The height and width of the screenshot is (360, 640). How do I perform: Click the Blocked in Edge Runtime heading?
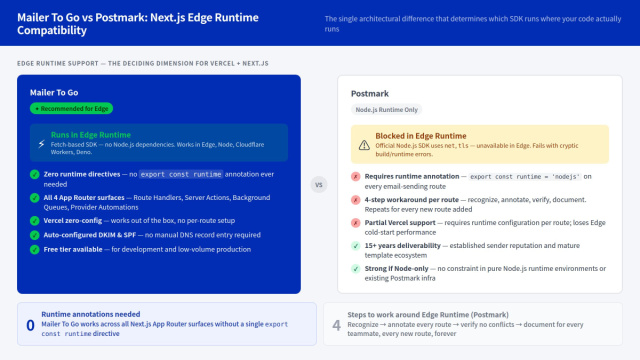click(x=421, y=136)
